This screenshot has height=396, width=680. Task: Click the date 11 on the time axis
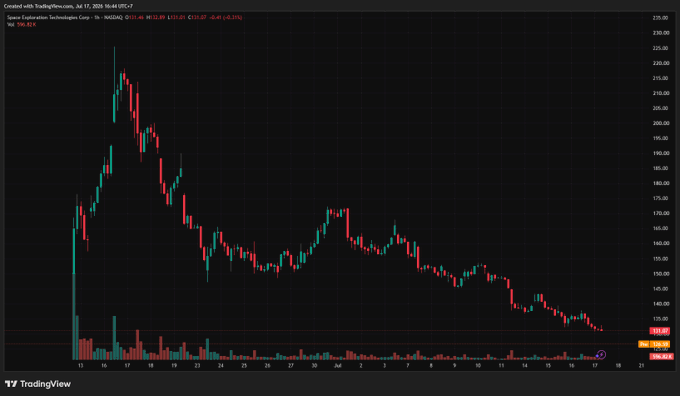pyautogui.click(x=501, y=366)
